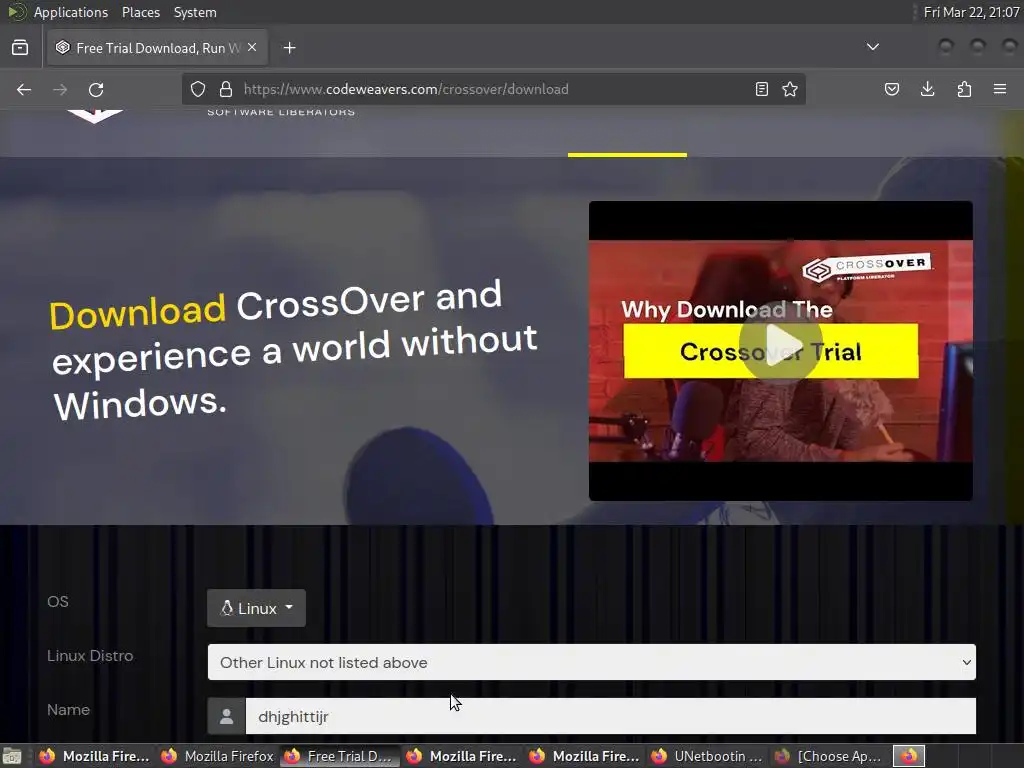Click the clock showing Fri Mar 22
Screen dimensions: 1024x768
(971, 12)
